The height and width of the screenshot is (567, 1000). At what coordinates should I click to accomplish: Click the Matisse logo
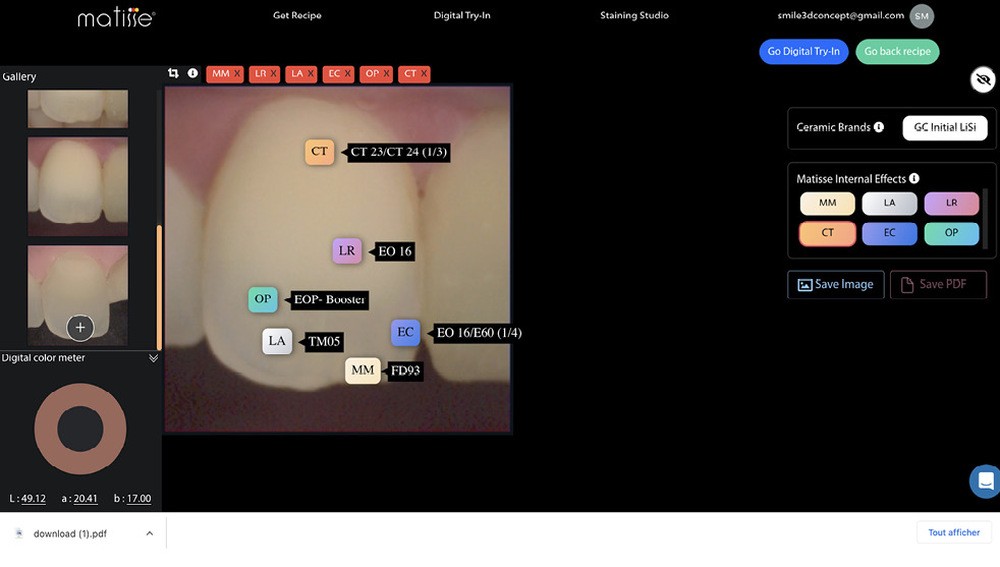116,17
